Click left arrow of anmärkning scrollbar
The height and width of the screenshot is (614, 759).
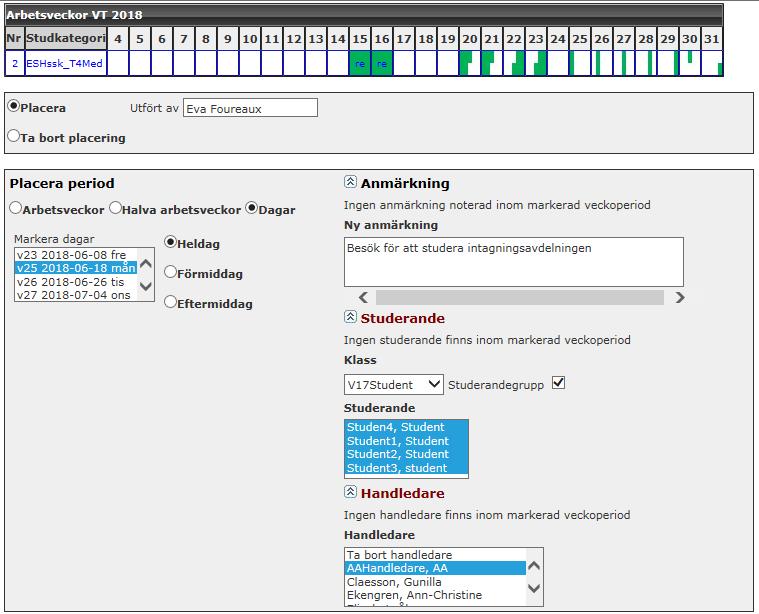364,297
